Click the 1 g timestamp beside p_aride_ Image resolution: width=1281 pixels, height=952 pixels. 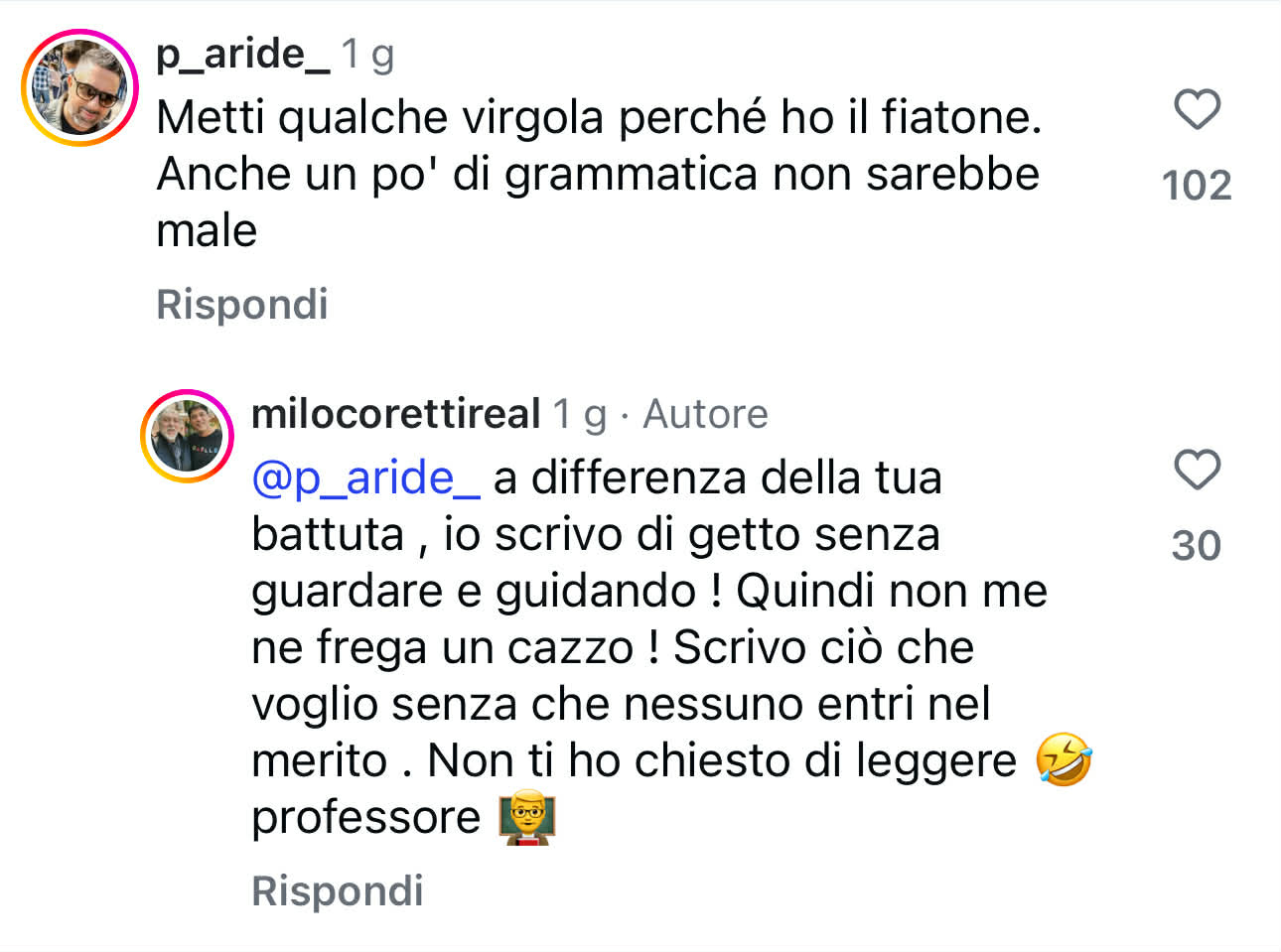[367, 54]
